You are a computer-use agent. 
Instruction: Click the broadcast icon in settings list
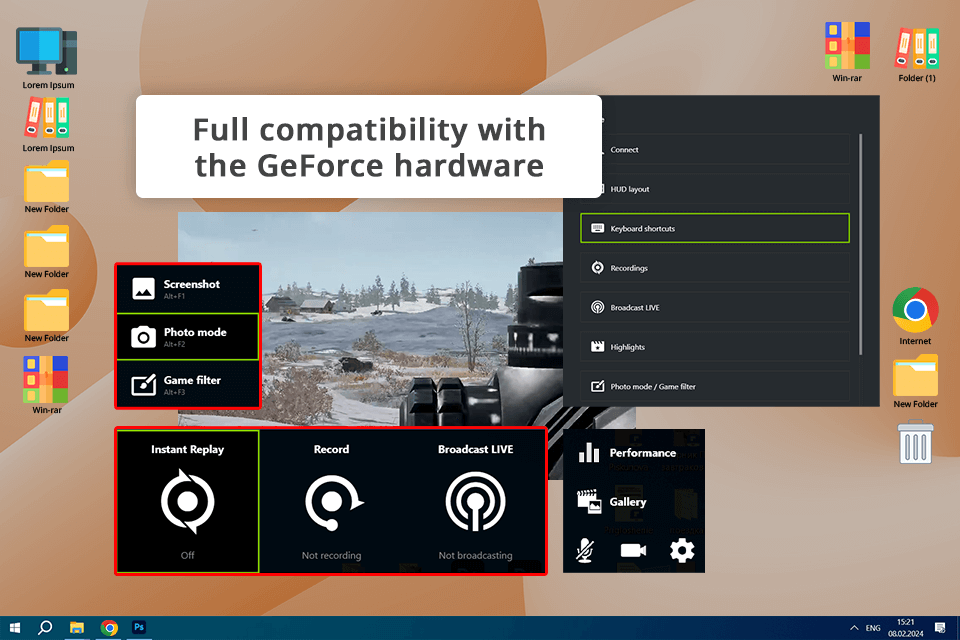(x=598, y=307)
